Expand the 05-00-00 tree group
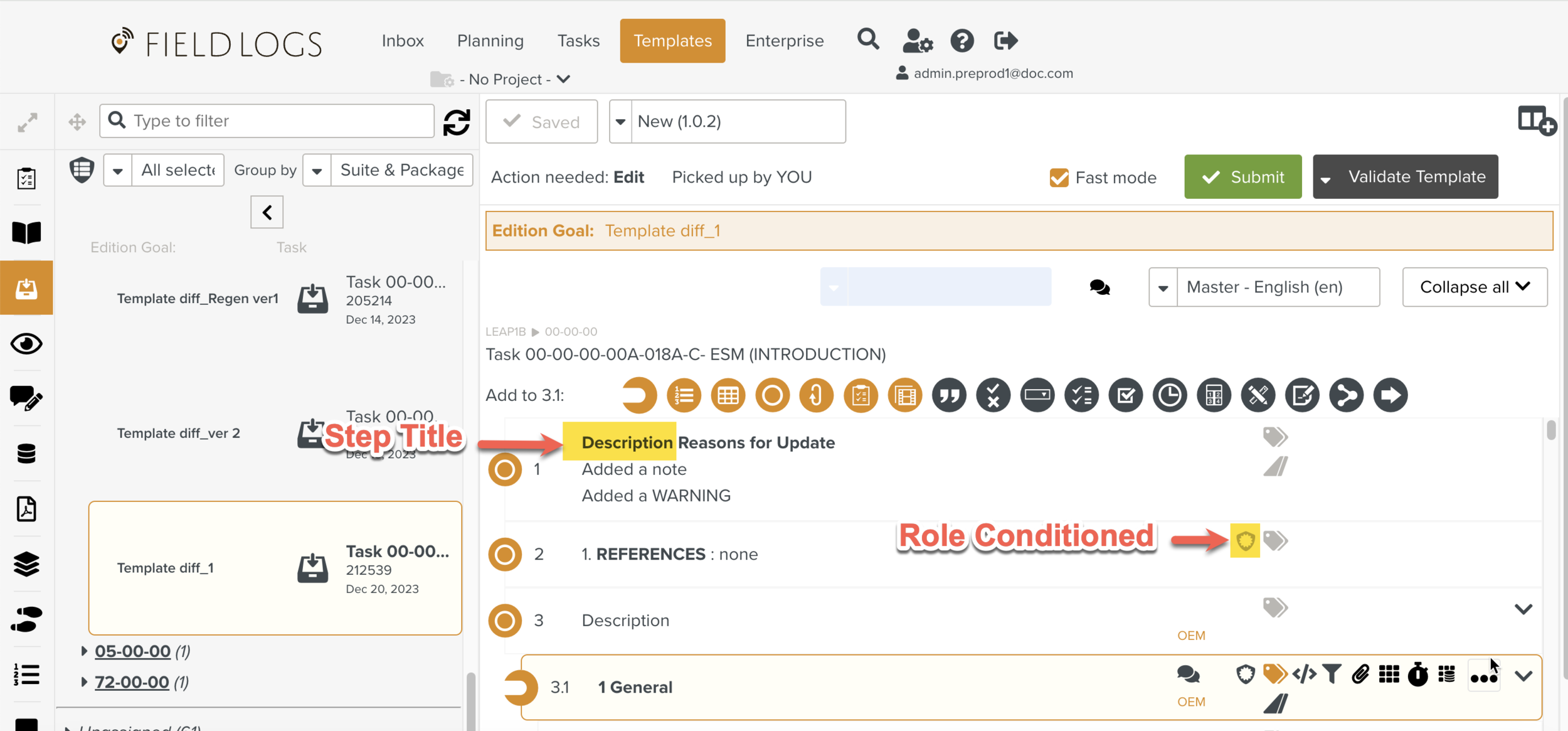Image resolution: width=1568 pixels, height=731 pixels. [x=84, y=651]
